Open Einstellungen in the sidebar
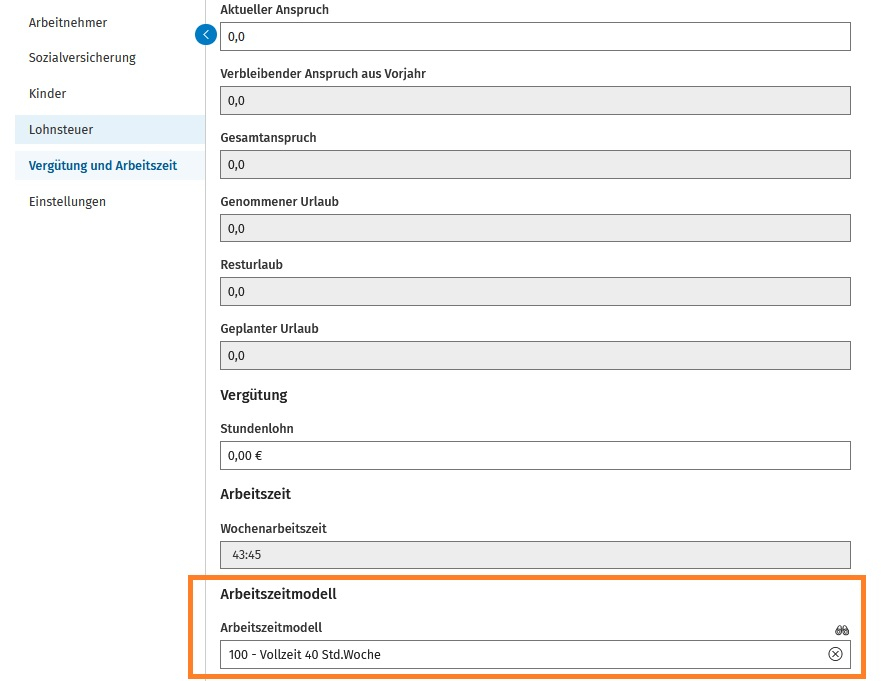 click(x=67, y=201)
